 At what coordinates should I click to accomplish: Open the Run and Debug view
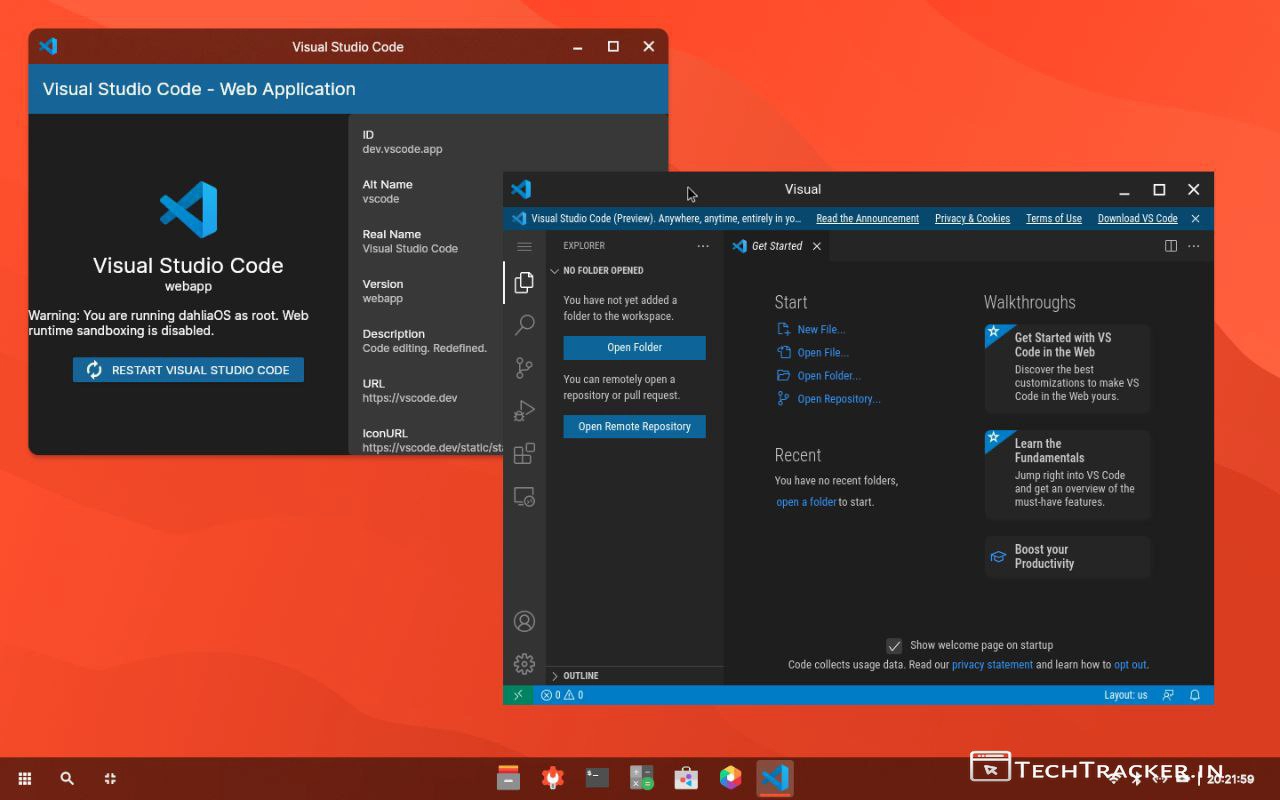(x=524, y=411)
